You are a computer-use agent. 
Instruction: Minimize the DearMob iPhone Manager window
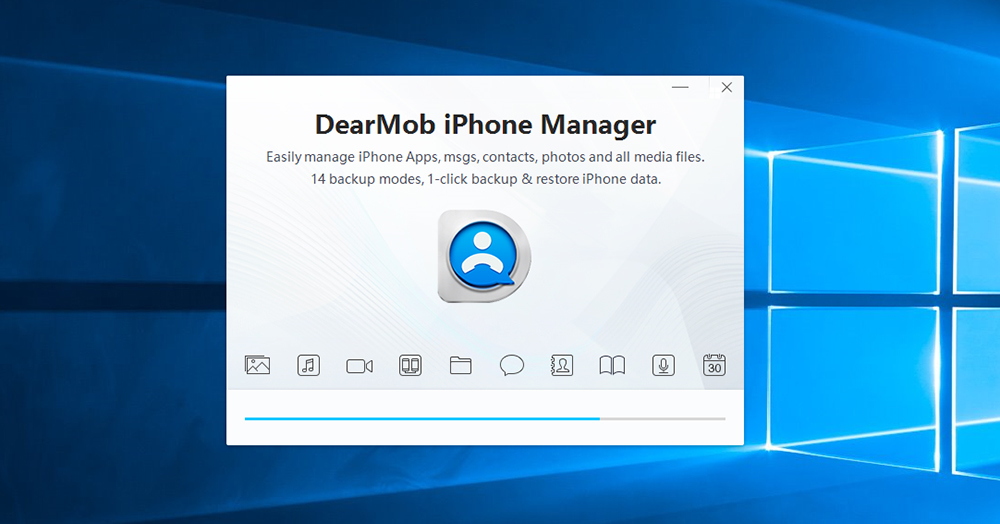click(x=680, y=87)
